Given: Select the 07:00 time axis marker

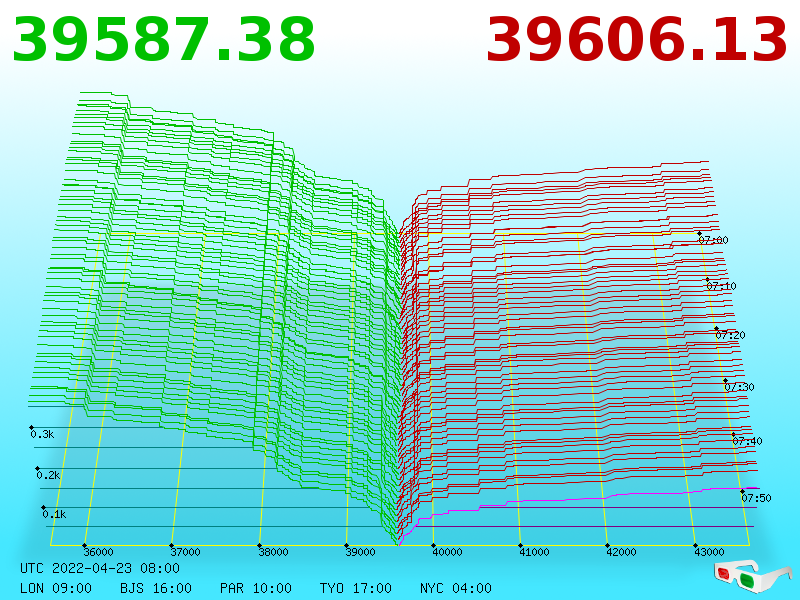Looking at the screenshot, I should coord(713,240).
